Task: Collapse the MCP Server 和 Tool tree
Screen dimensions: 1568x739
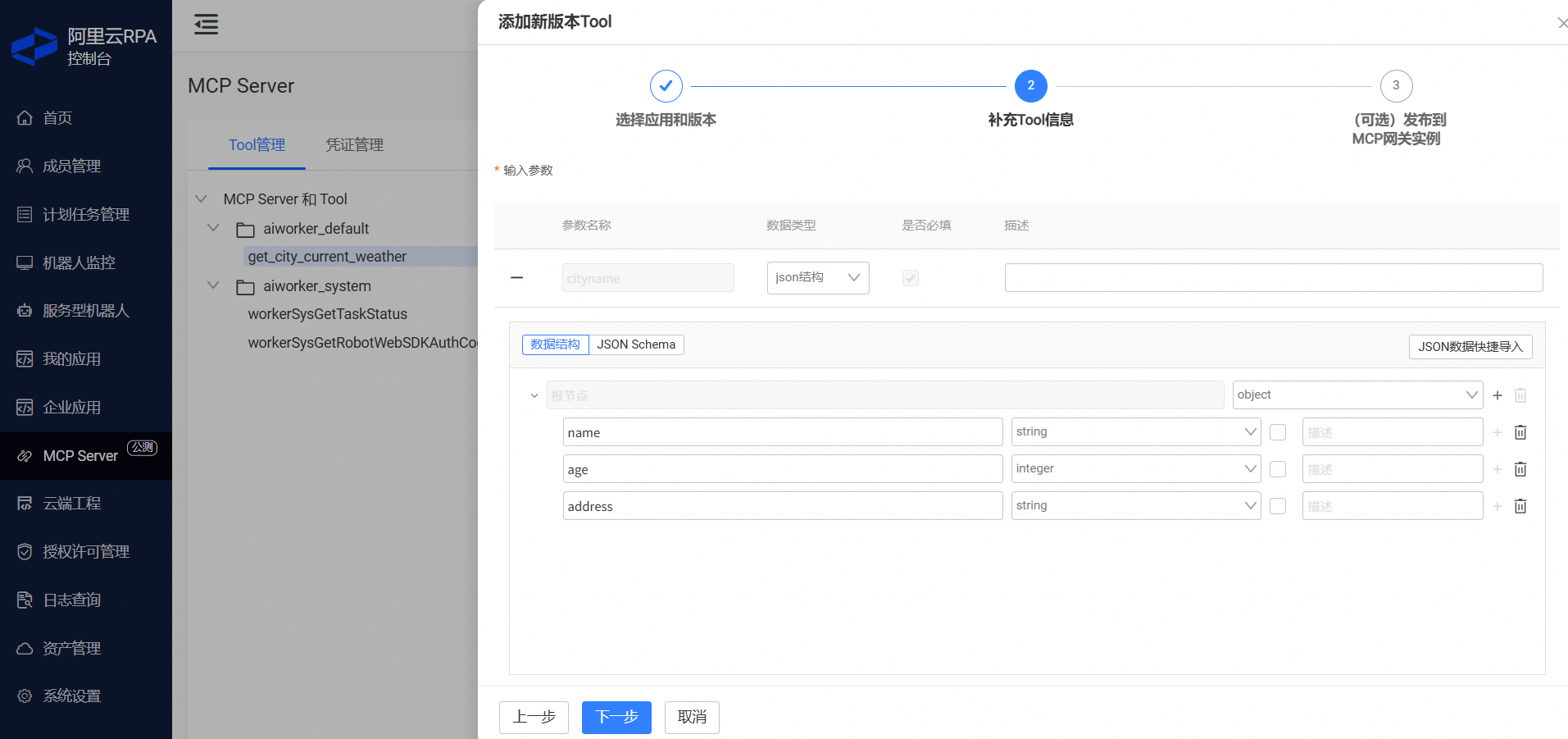Action: tap(201, 199)
